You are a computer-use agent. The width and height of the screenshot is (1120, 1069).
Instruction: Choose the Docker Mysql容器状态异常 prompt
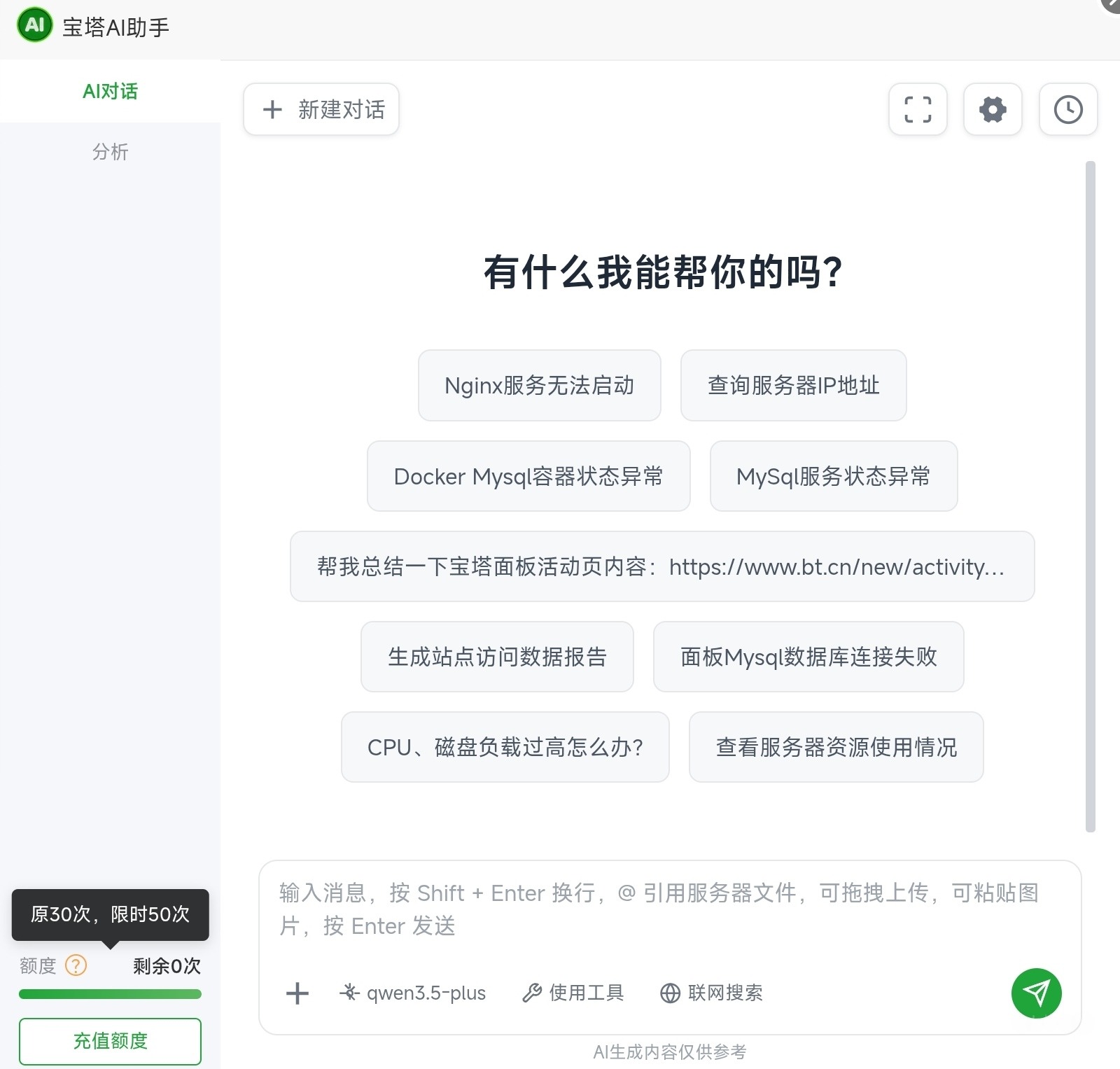[528, 476]
